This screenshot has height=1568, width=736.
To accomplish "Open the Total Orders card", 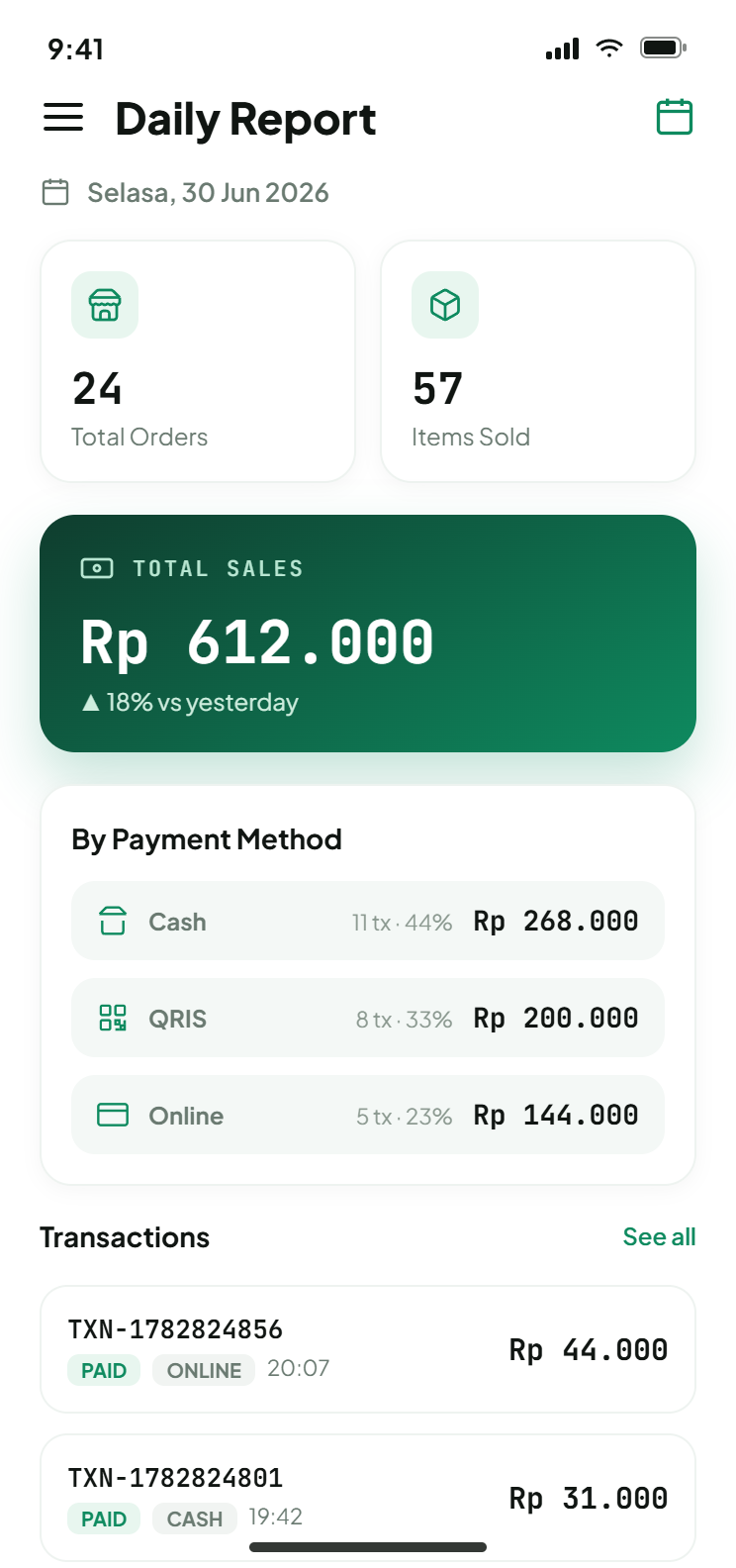I will point(198,361).
